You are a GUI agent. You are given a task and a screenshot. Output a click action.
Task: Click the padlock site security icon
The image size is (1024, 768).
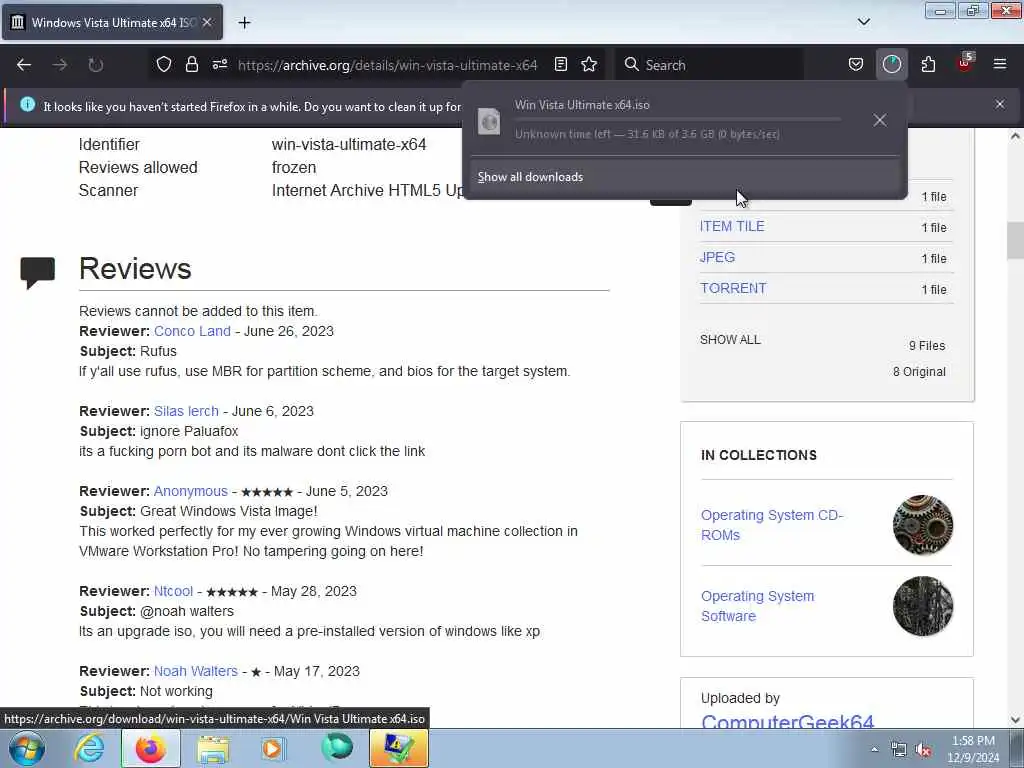(191, 65)
